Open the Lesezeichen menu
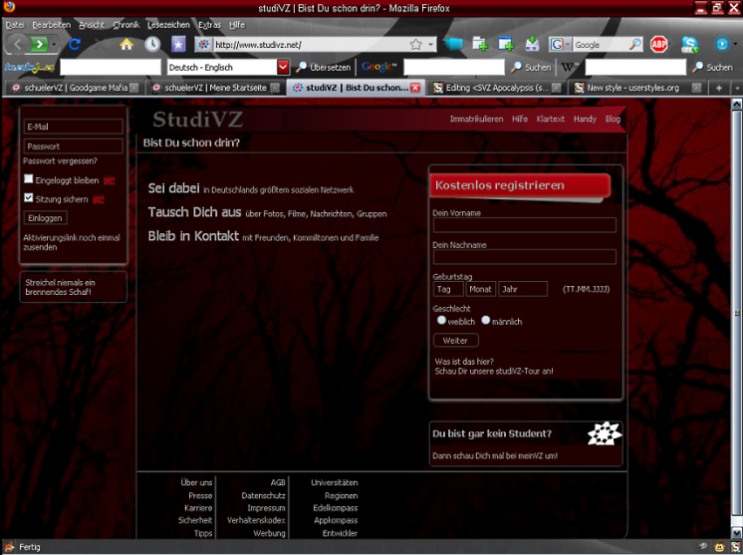This screenshot has height=555, width=743. [x=168, y=25]
